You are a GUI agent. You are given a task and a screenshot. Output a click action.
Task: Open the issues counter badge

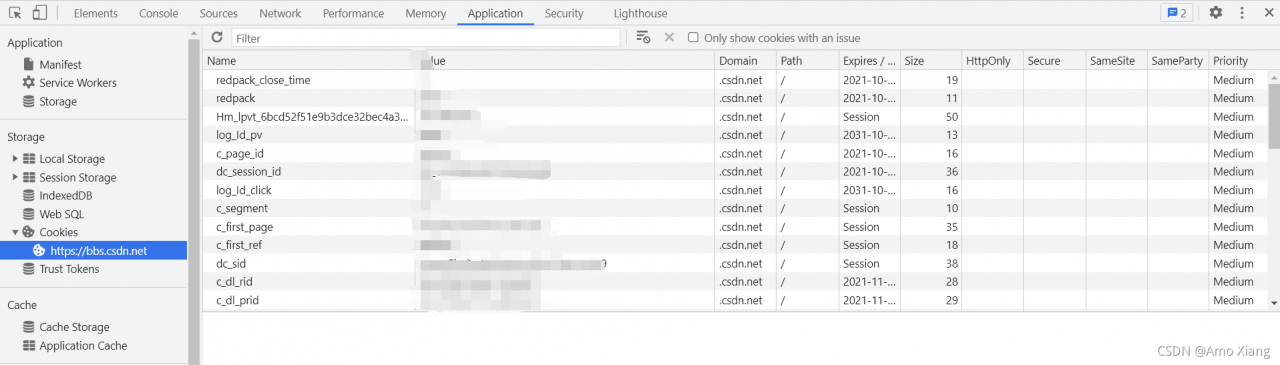(1176, 13)
